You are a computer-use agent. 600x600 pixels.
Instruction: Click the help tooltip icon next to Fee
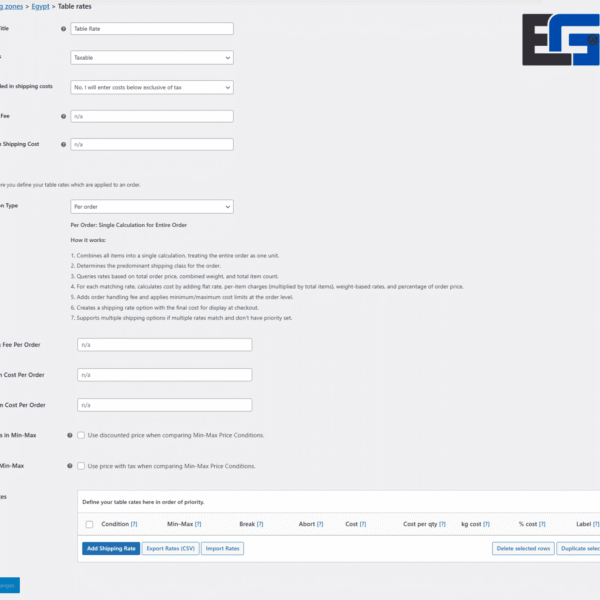64,116
